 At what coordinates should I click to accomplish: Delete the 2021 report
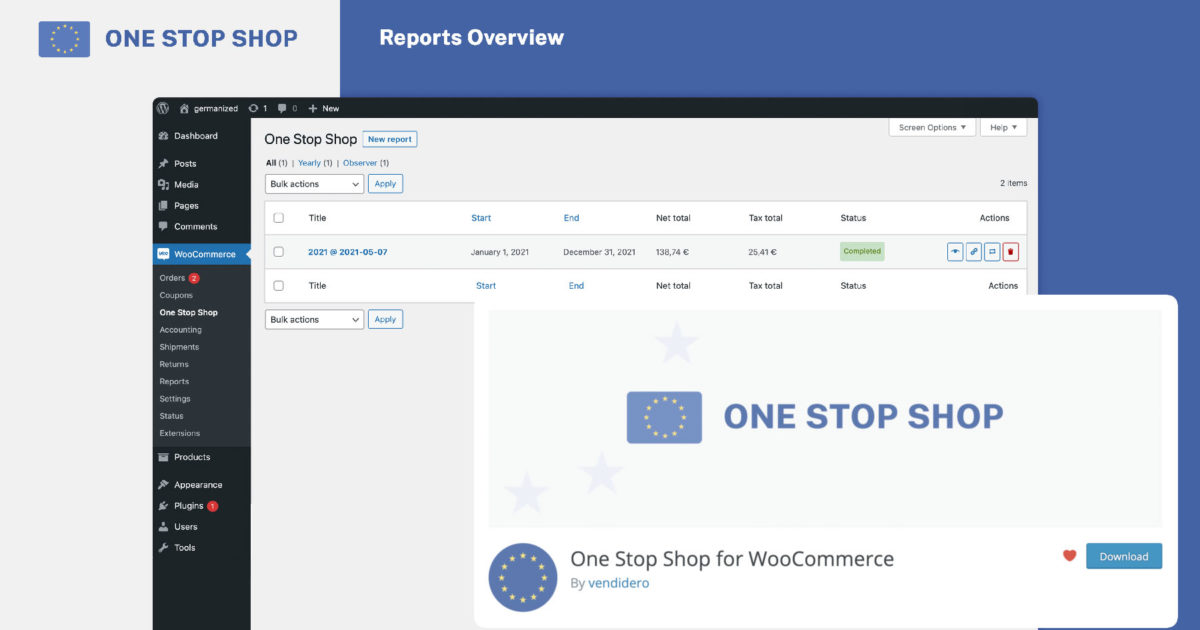1010,251
